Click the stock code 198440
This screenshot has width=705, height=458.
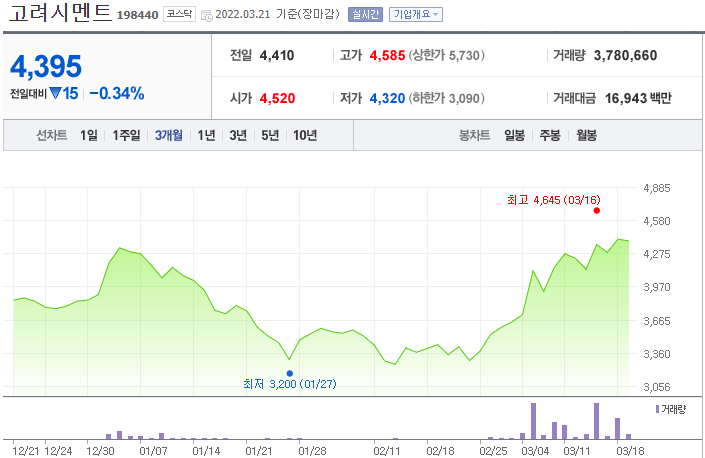click(138, 15)
